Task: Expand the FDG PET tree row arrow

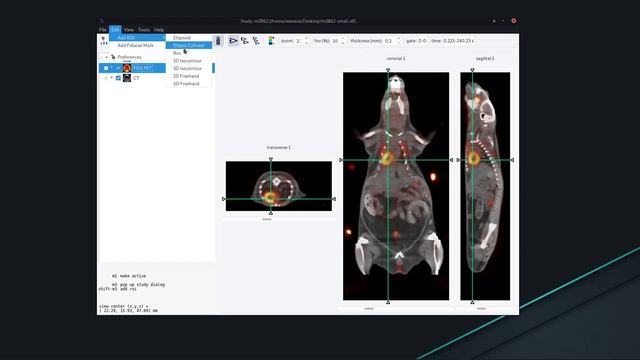Action: (x=111, y=68)
